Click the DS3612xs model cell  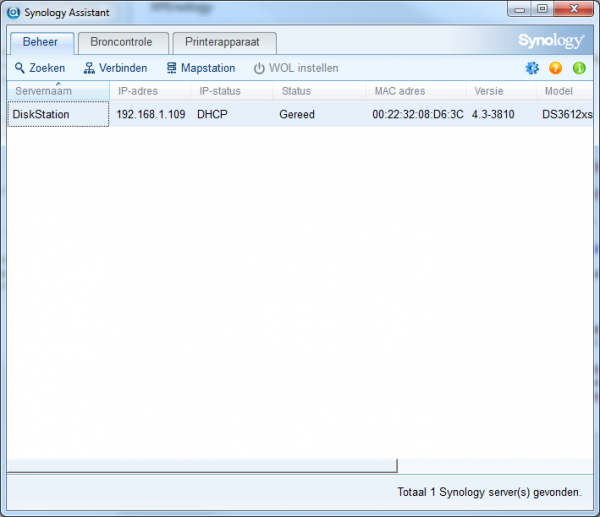click(x=567, y=114)
